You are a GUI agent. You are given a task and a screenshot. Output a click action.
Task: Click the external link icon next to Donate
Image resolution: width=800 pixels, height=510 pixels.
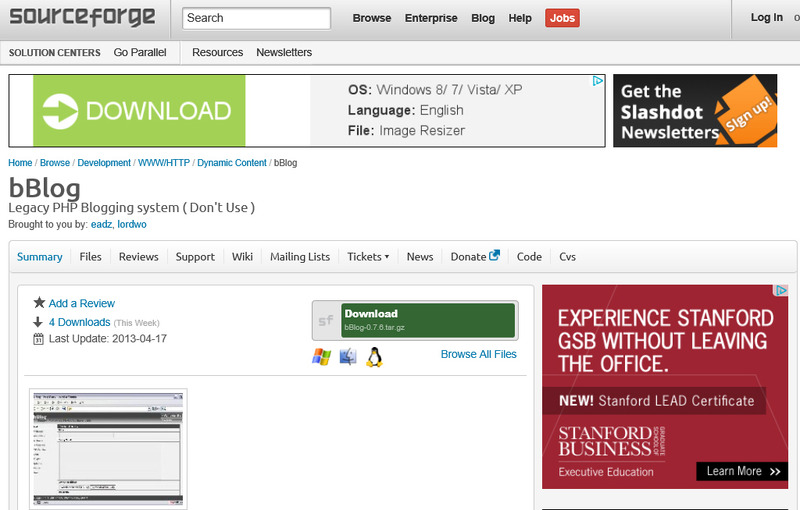coord(494,256)
